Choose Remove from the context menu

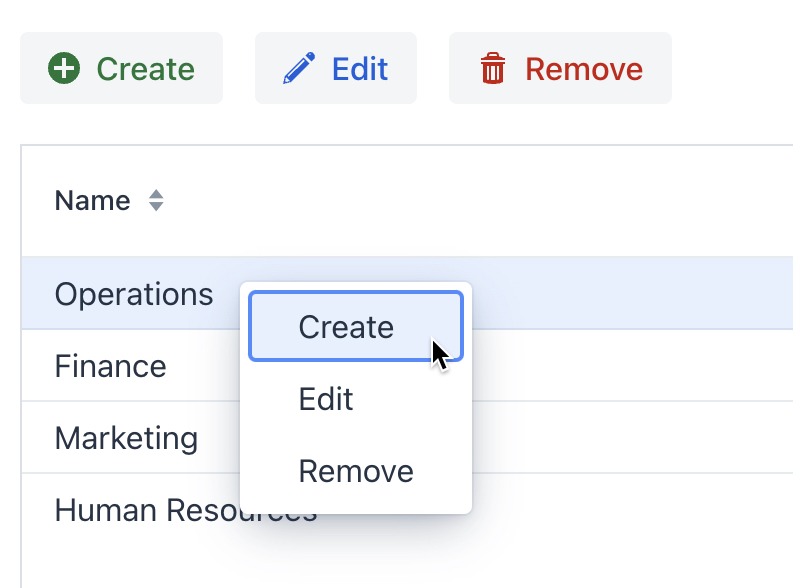click(x=356, y=471)
